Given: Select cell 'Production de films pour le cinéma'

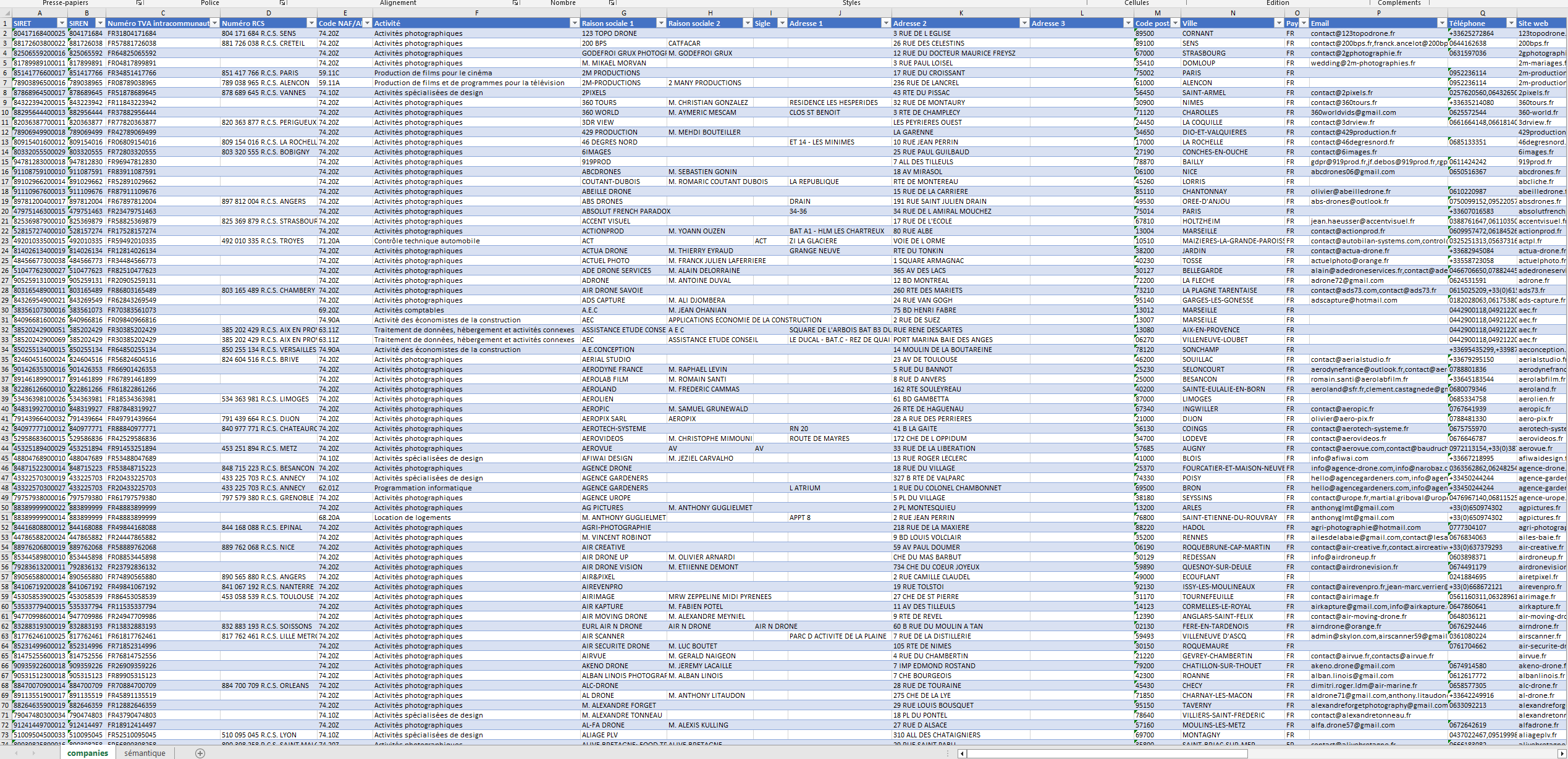Looking at the screenshot, I should pos(476,73).
